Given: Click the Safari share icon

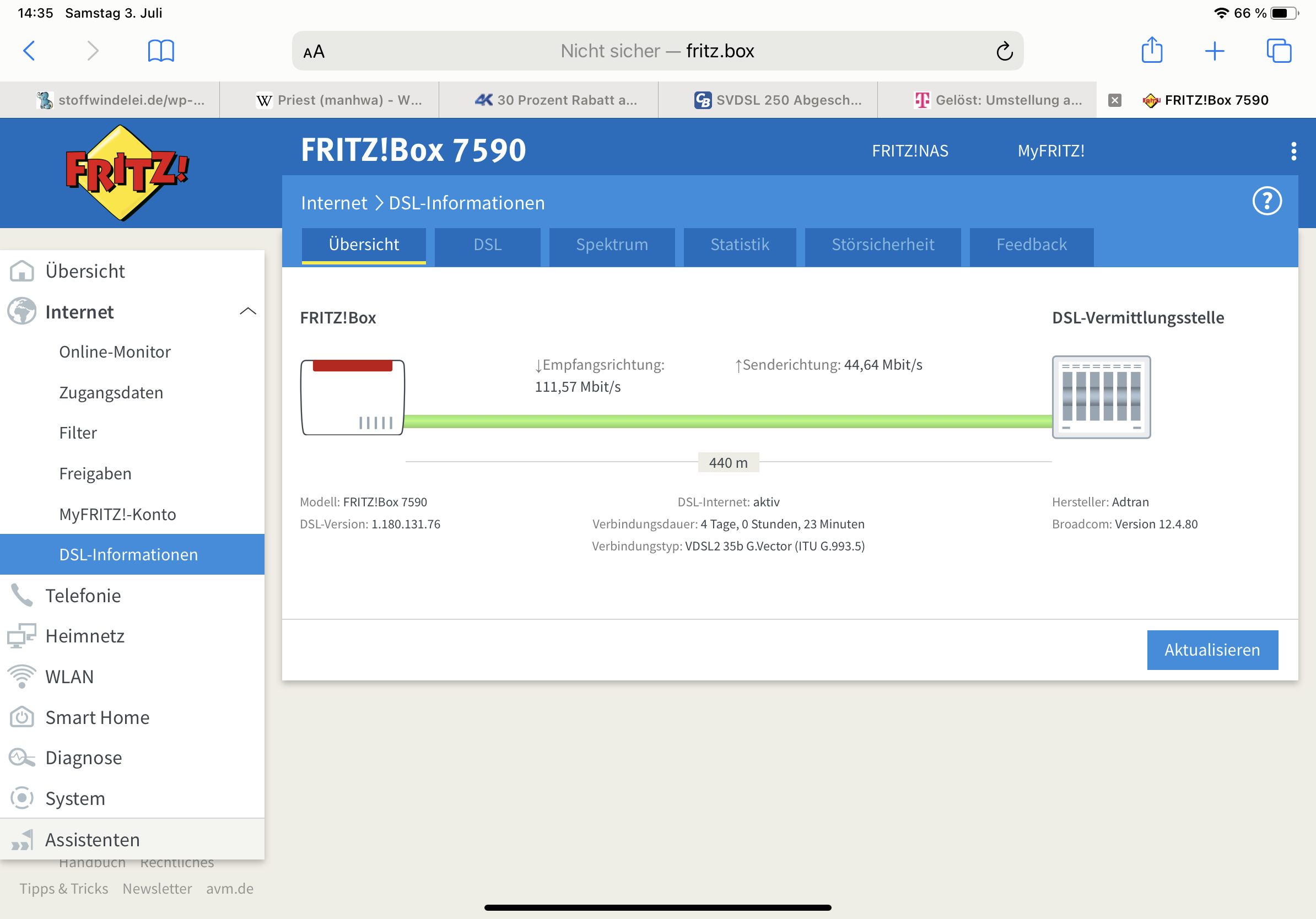Looking at the screenshot, I should 1152,51.
